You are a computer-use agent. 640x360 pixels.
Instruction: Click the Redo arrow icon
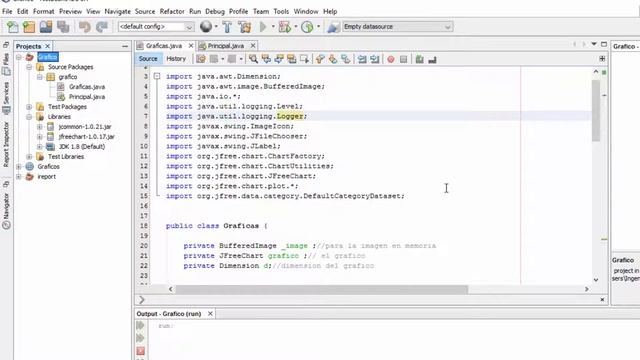(102, 27)
